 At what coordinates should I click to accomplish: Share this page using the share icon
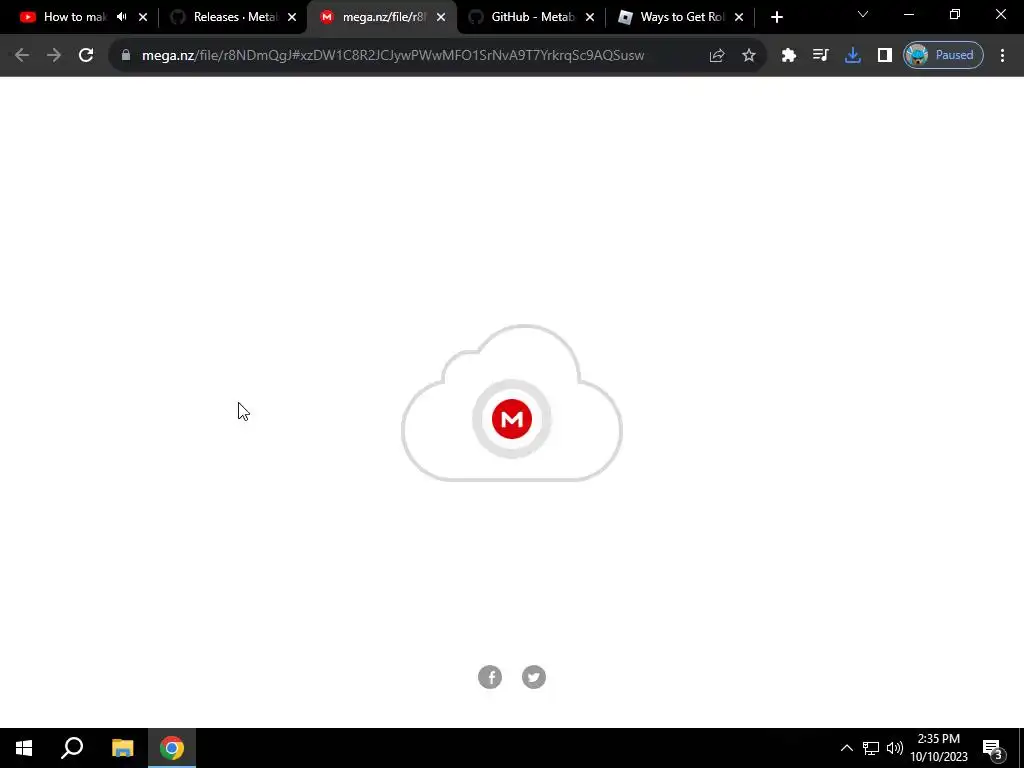click(717, 56)
